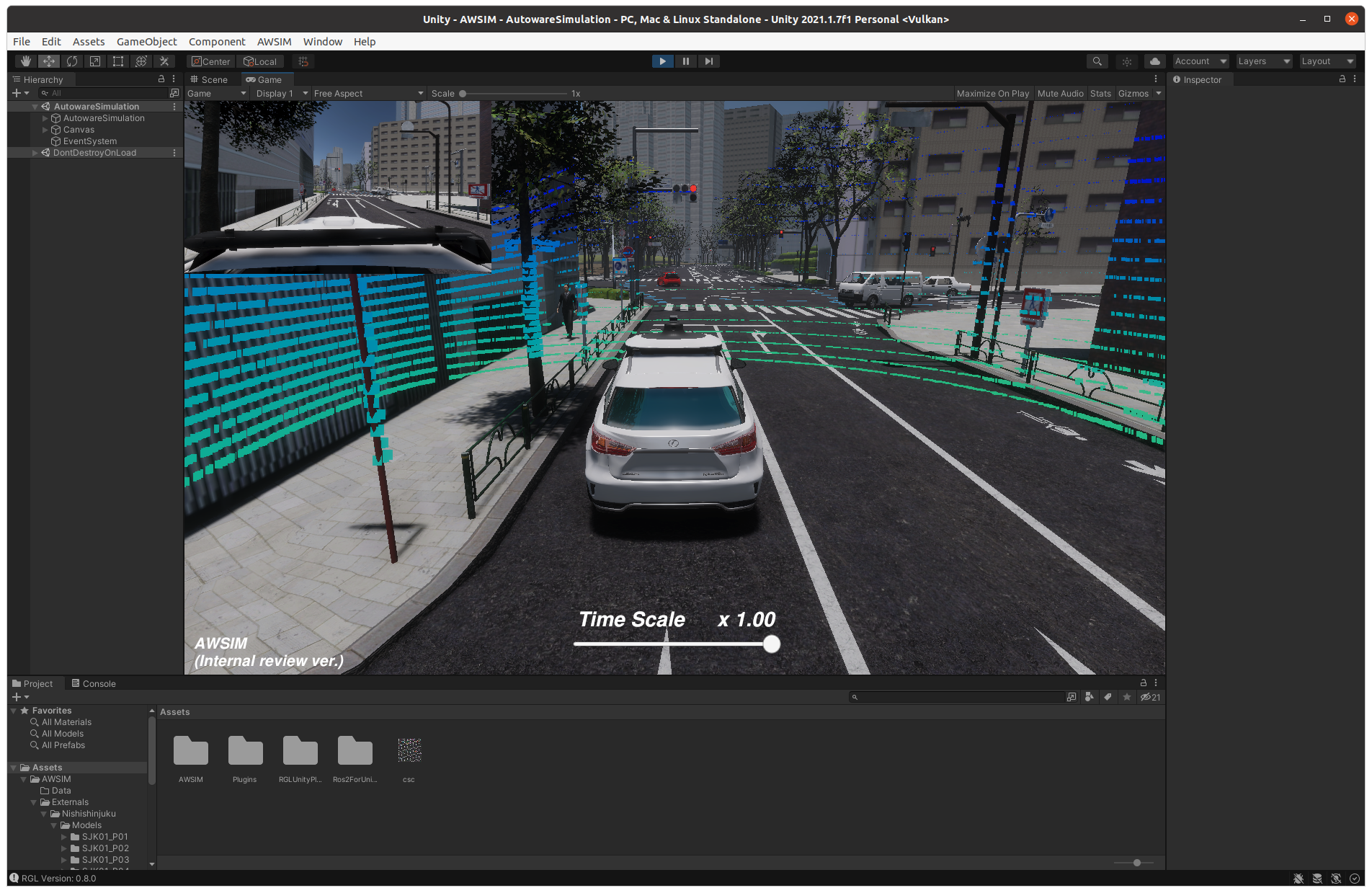Toggle pivot mode Center button
Image resolution: width=1372 pixels, height=893 pixels.
[x=210, y=61]
